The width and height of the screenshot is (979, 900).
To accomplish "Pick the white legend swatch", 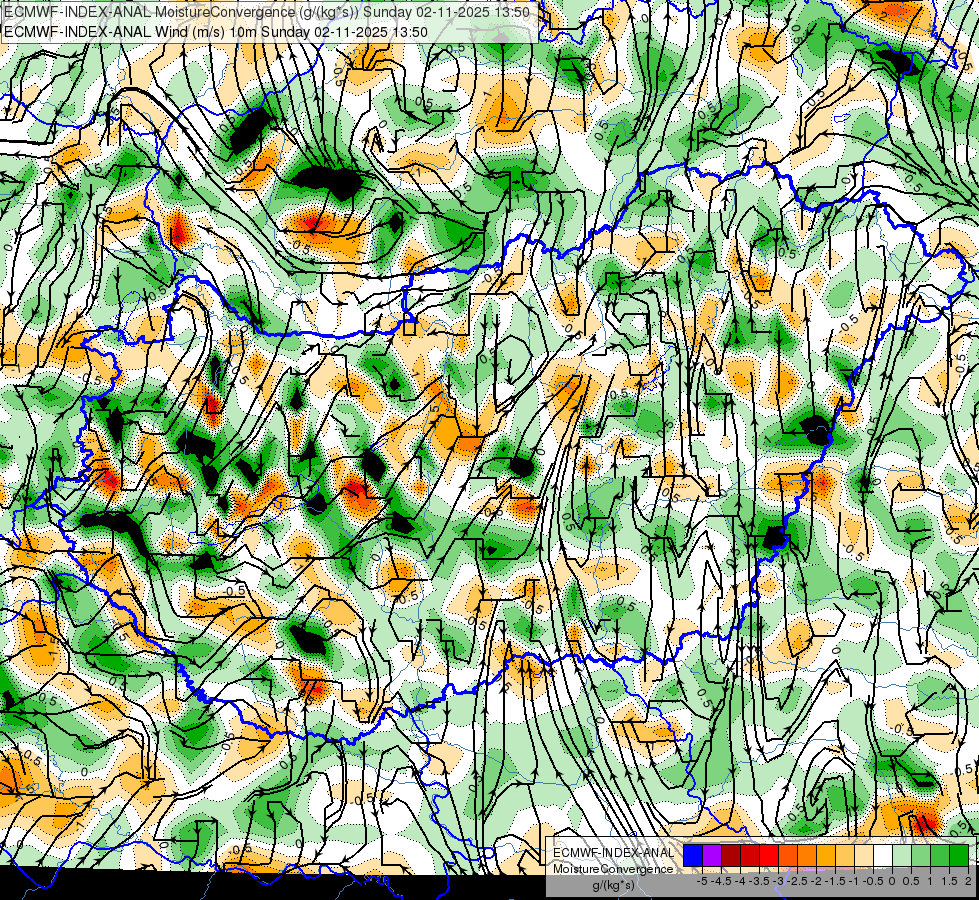I will click(x=883, y=856).
